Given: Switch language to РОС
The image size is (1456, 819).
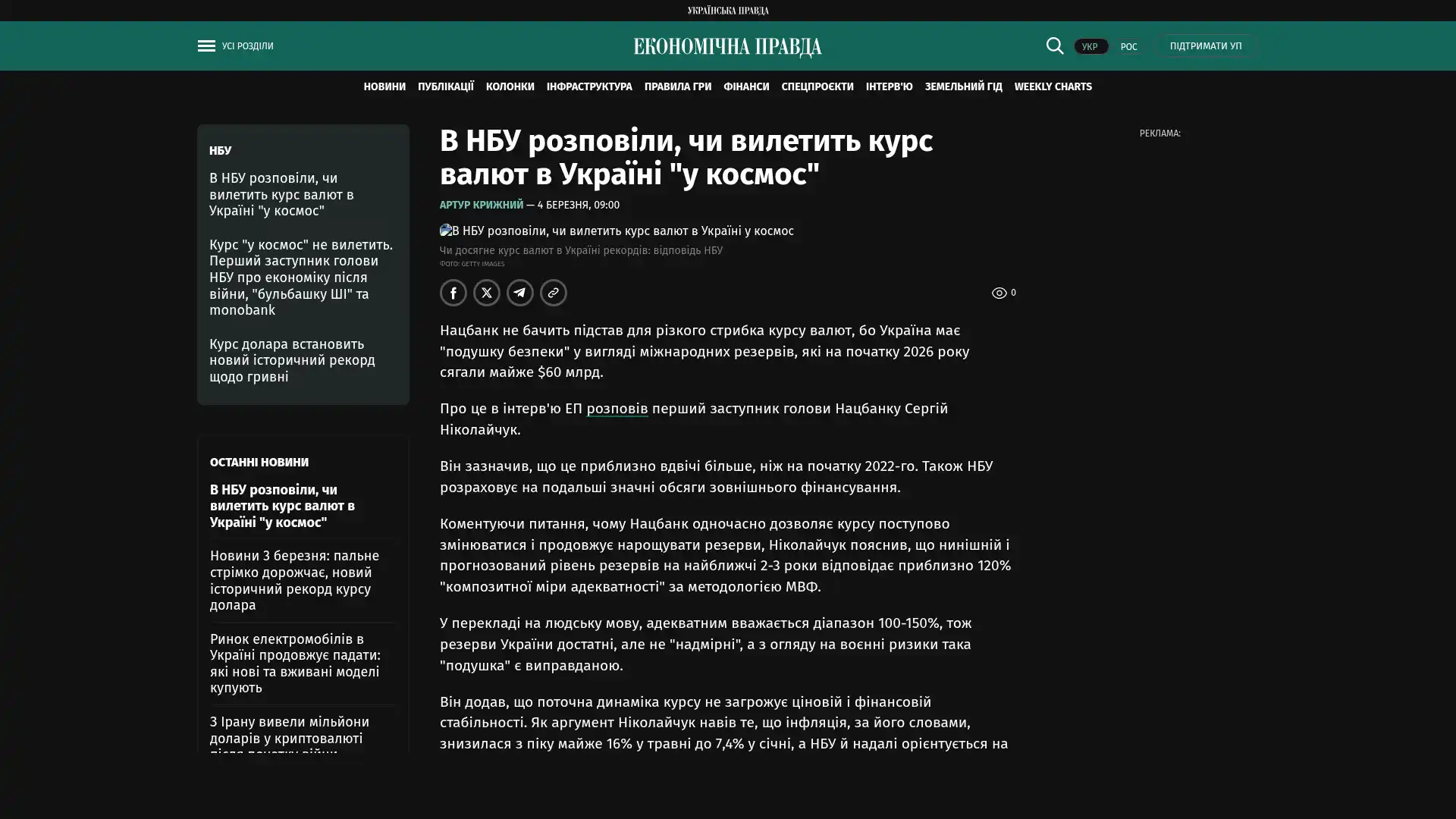Looking at the screenshot, I should pyautogui.click(x=1128, y=47).
